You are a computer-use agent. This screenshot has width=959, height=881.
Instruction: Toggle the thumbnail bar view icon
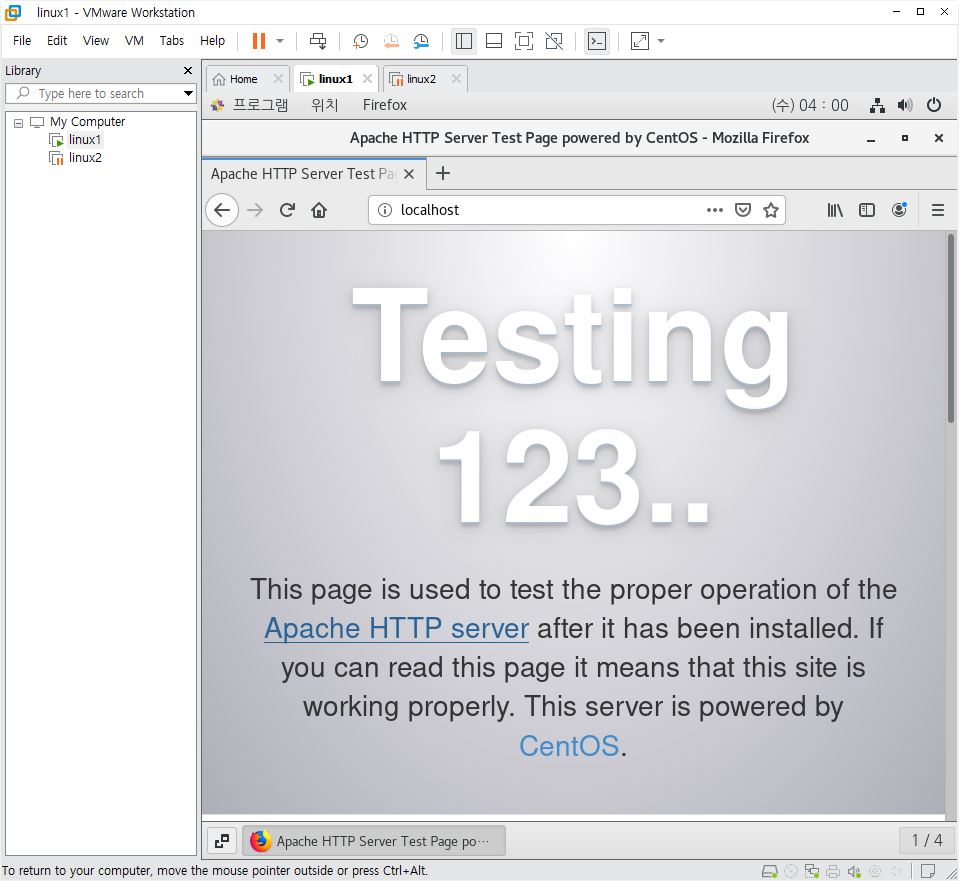point(494,41)
